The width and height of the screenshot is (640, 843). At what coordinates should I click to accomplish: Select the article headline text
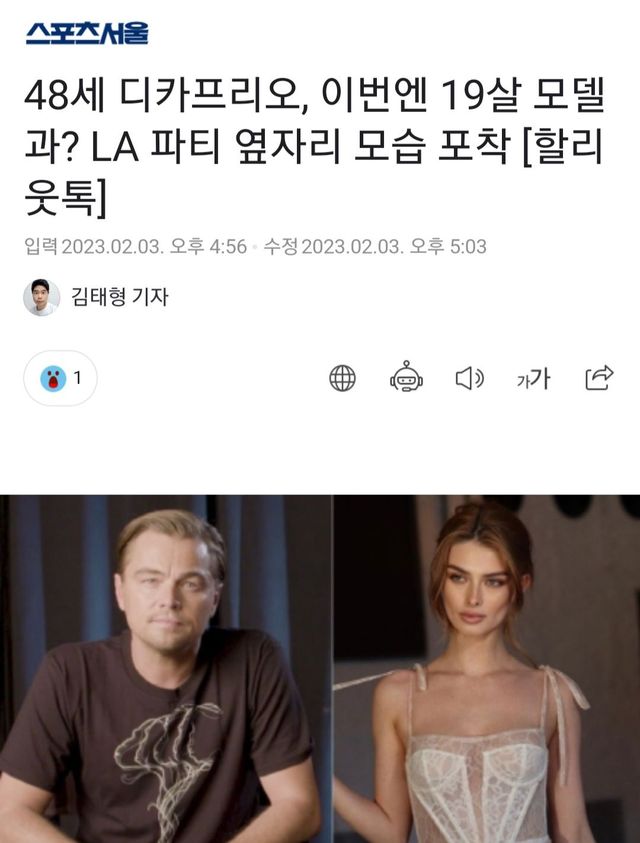[315, 147]
